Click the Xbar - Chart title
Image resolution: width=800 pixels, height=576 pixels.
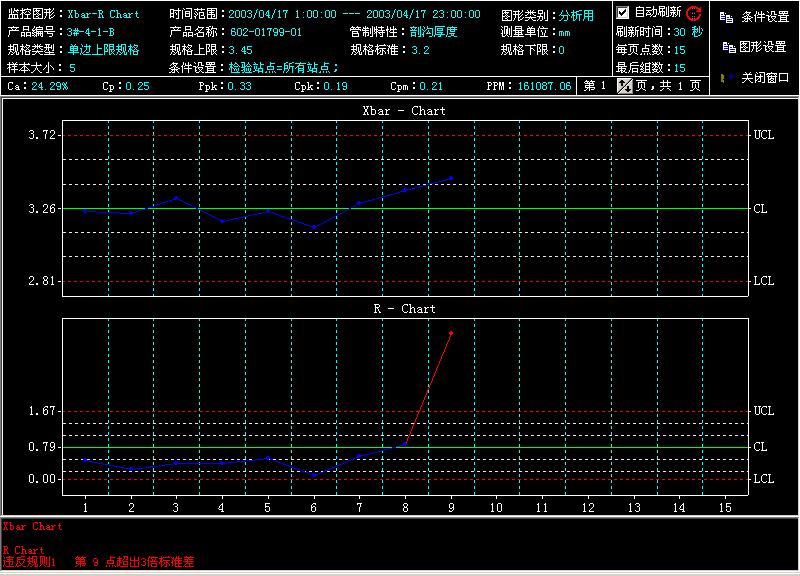point(404,111)
